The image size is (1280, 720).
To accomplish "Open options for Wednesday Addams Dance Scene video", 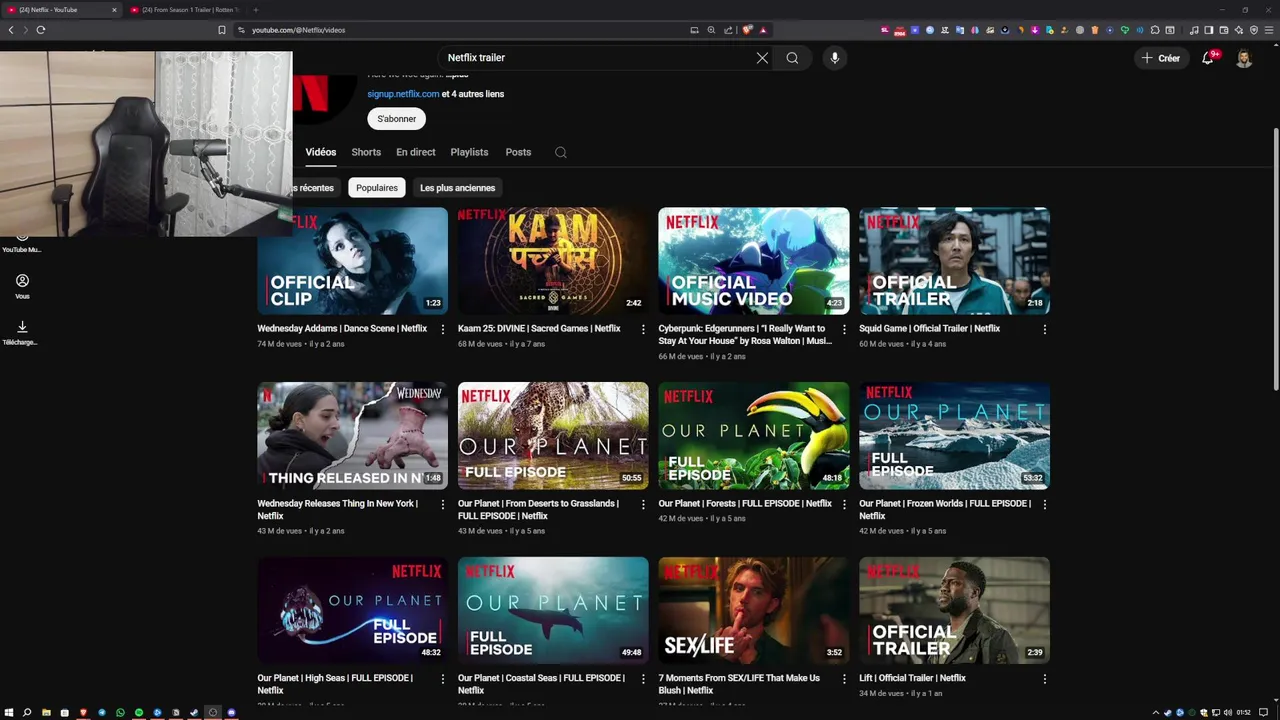I will (x=443, y=329).
